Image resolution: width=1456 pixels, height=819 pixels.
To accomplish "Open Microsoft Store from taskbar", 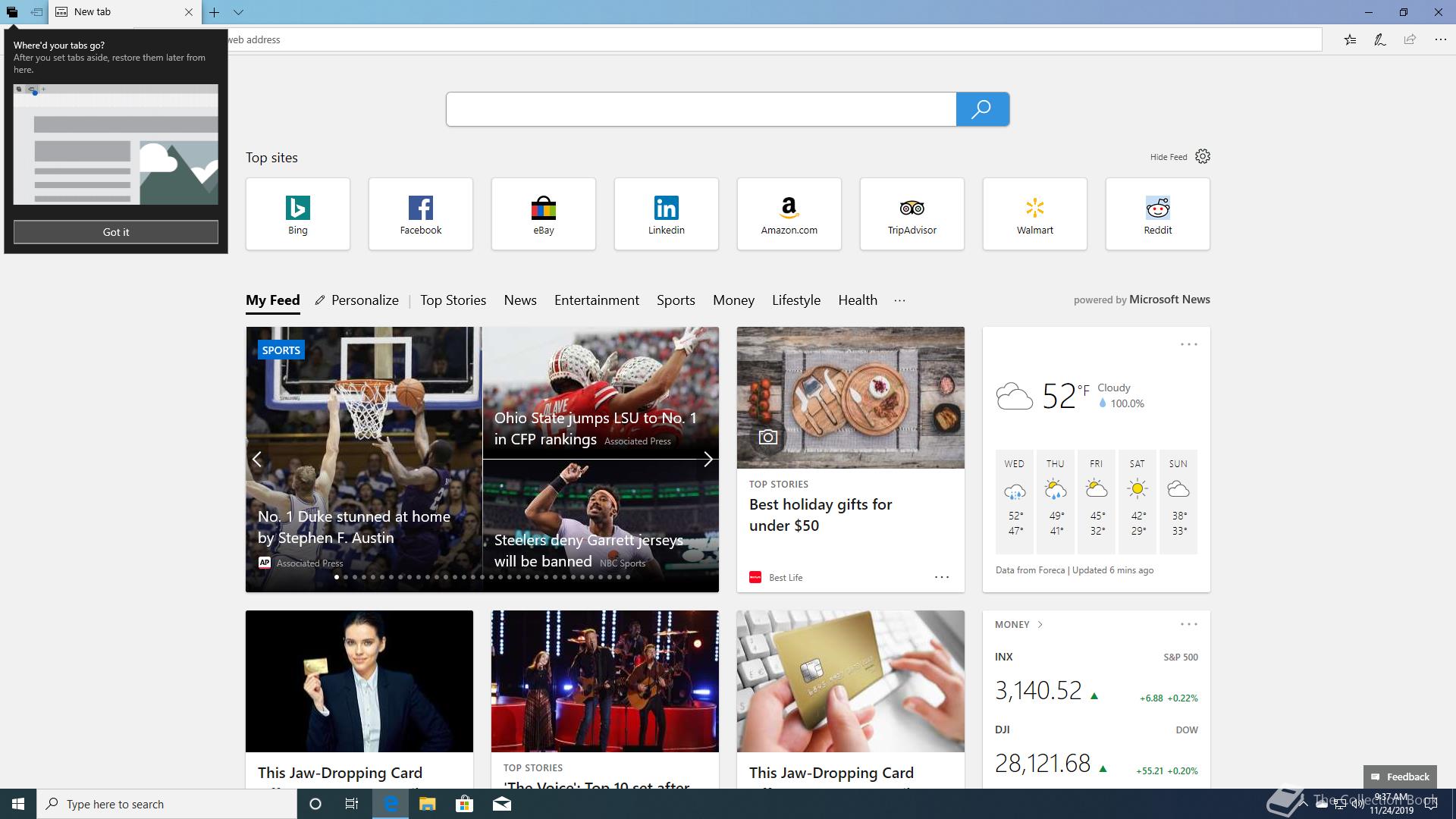I will pos(464,804).
